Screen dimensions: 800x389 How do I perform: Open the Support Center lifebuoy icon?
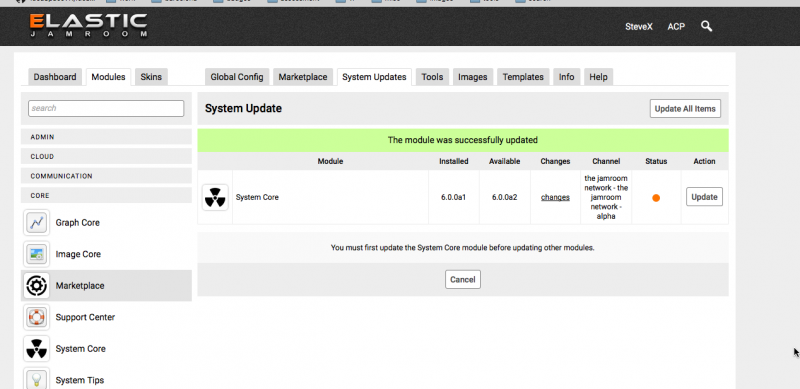coord(36,317)
